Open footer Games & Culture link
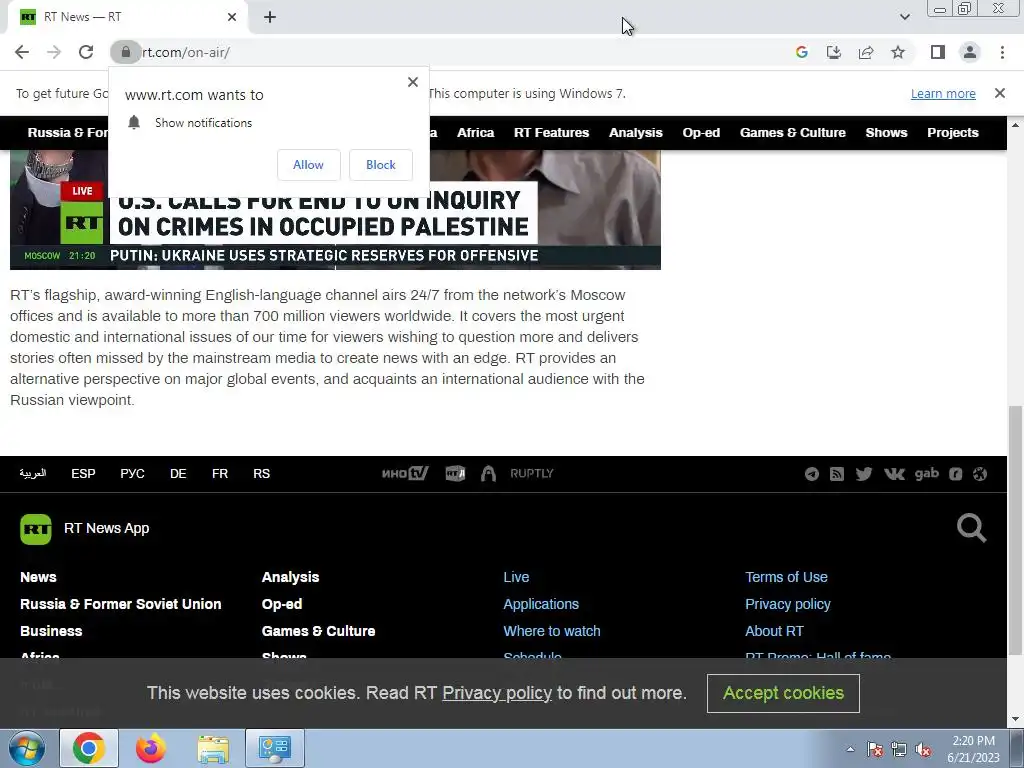The image size is (1024, 768). [318, 631]
